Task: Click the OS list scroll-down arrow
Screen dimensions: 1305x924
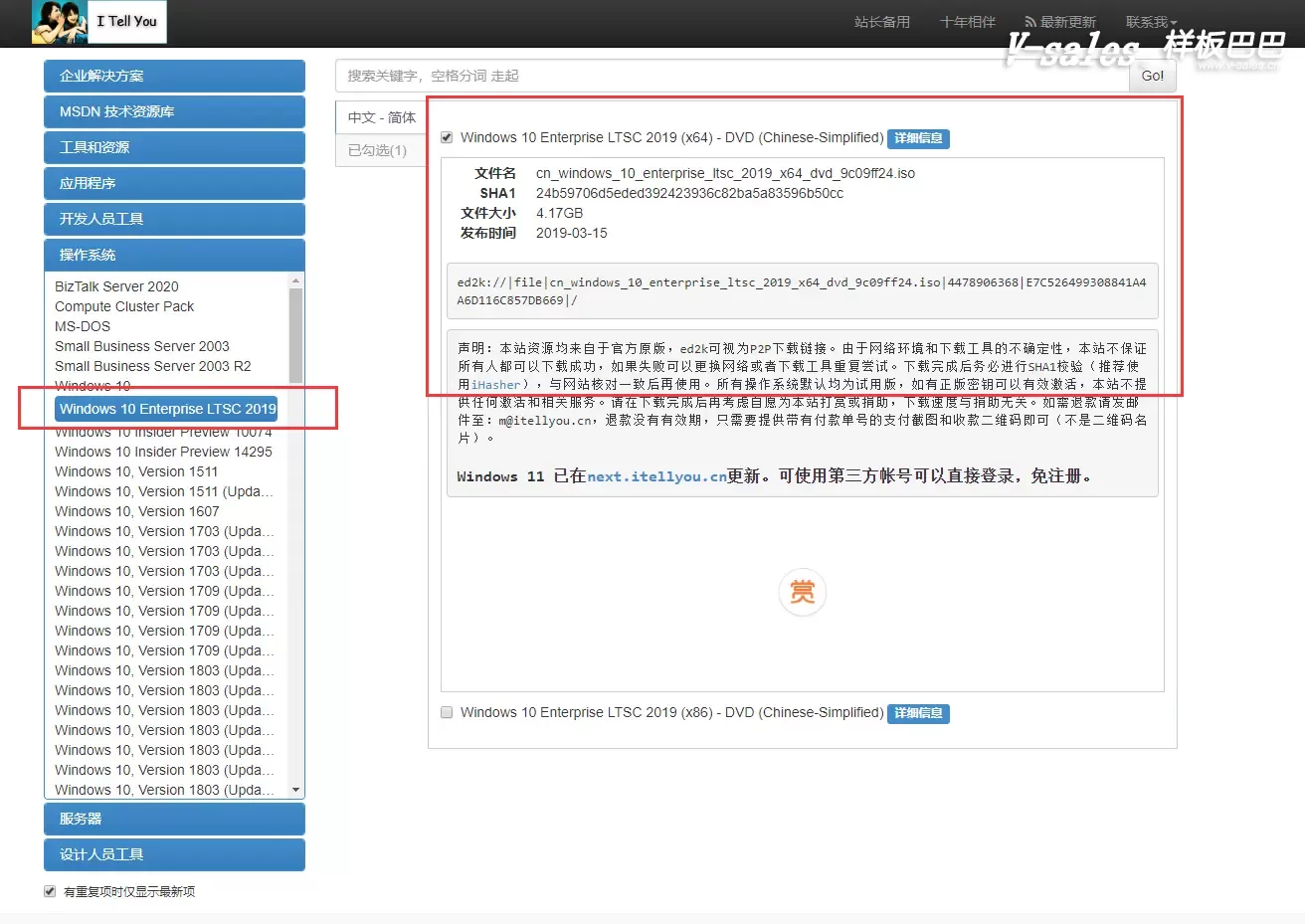Action: point(295,790)
